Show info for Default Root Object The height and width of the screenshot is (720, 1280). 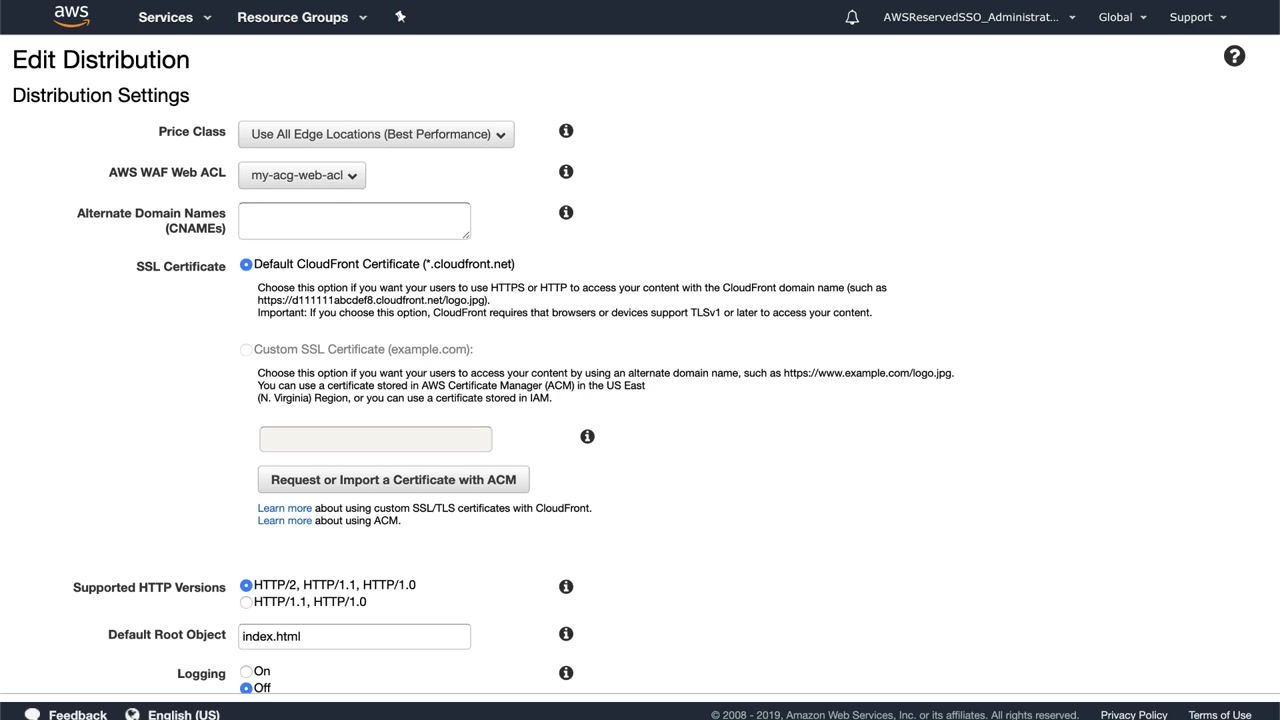[x=566, y=634]
